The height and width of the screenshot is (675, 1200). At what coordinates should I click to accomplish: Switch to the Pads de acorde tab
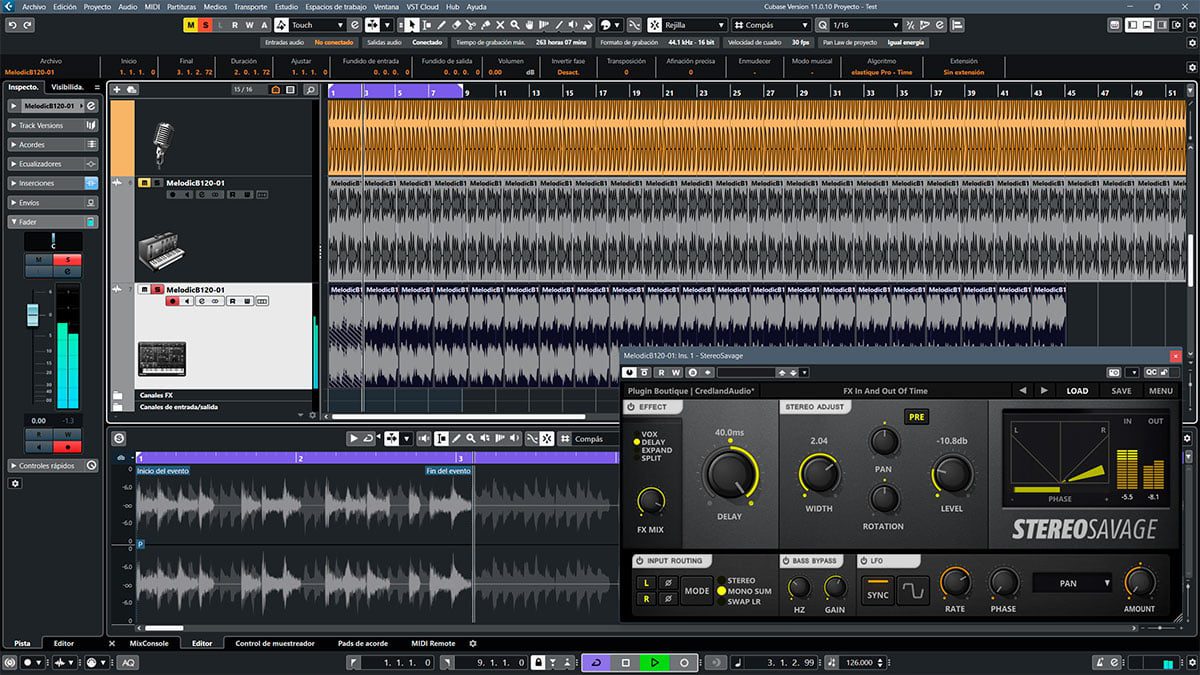pos(363,643)
